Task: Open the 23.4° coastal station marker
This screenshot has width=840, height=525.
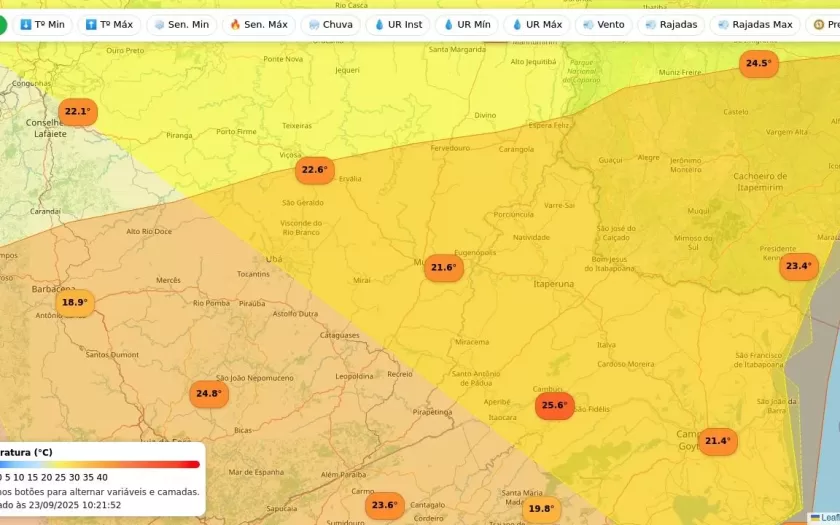Action: (x=799, y=266)
